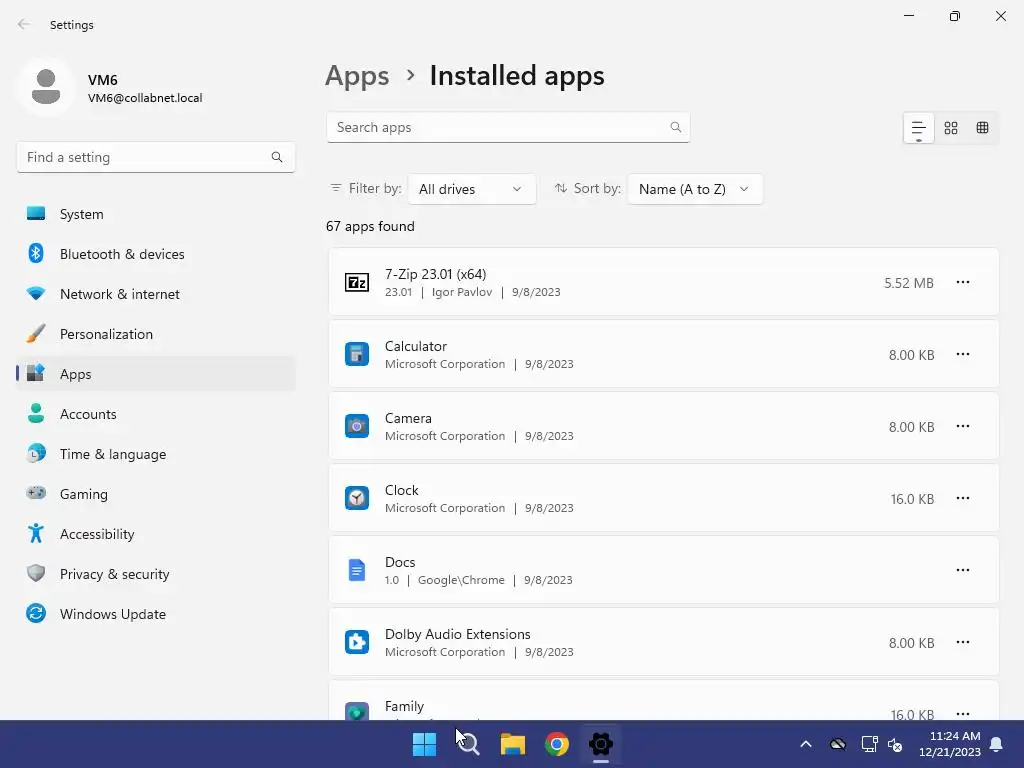Screen dimensions: 1024x768
Task: Click the search magnifier in Search apps
Action: 675,127
